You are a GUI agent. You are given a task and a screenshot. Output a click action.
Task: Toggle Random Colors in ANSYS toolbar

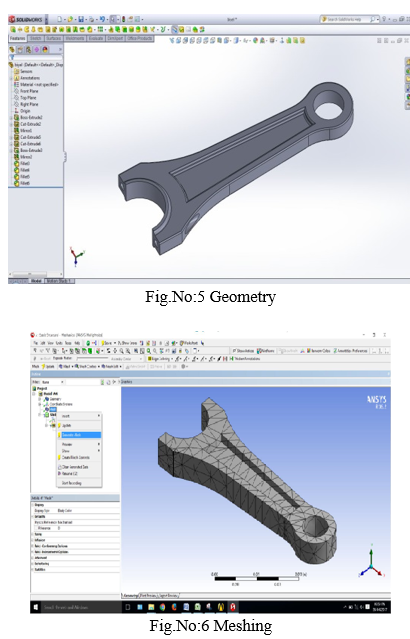[x=316, y=350]
